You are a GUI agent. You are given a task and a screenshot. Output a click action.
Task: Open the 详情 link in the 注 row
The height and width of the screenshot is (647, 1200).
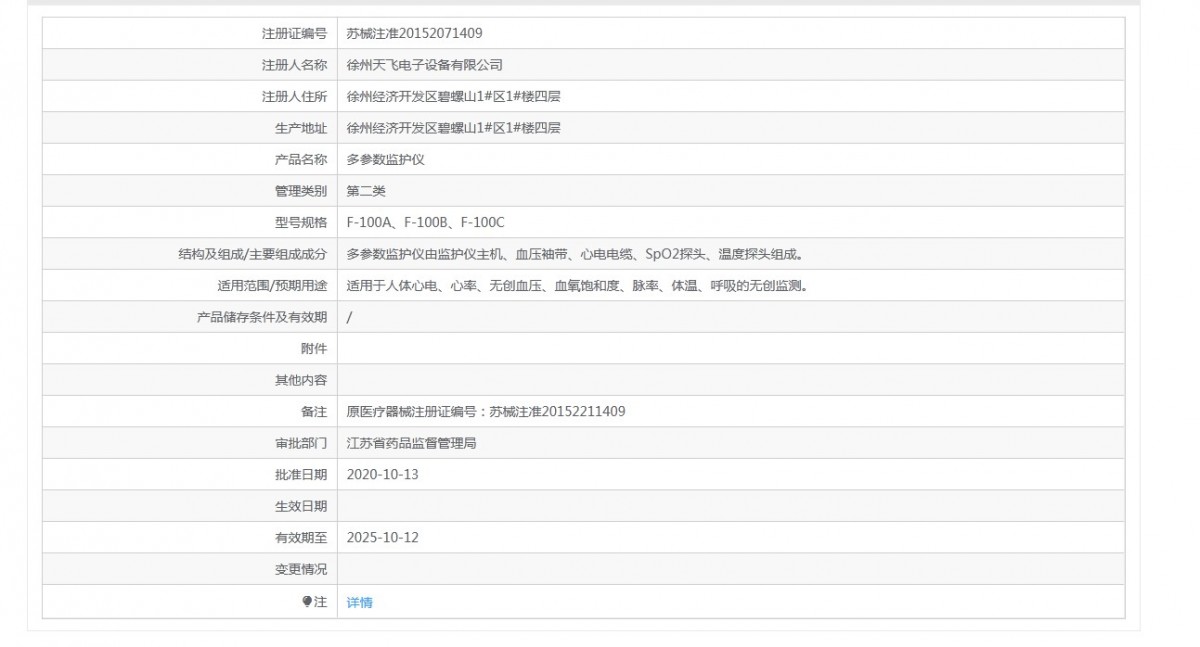click(359, 602)
